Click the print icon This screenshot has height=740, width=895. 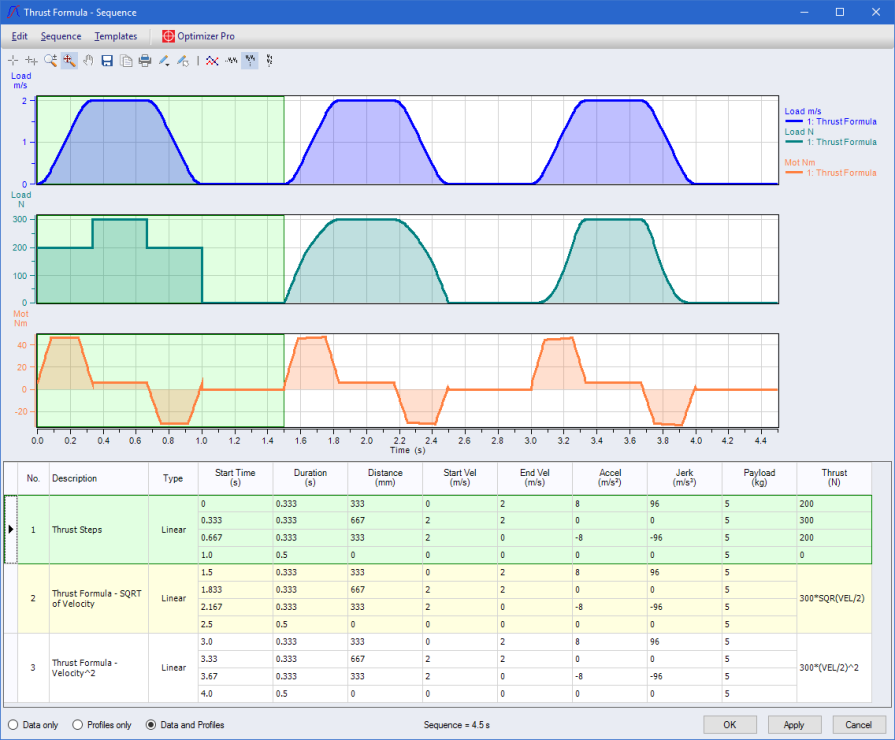point(144,61)
